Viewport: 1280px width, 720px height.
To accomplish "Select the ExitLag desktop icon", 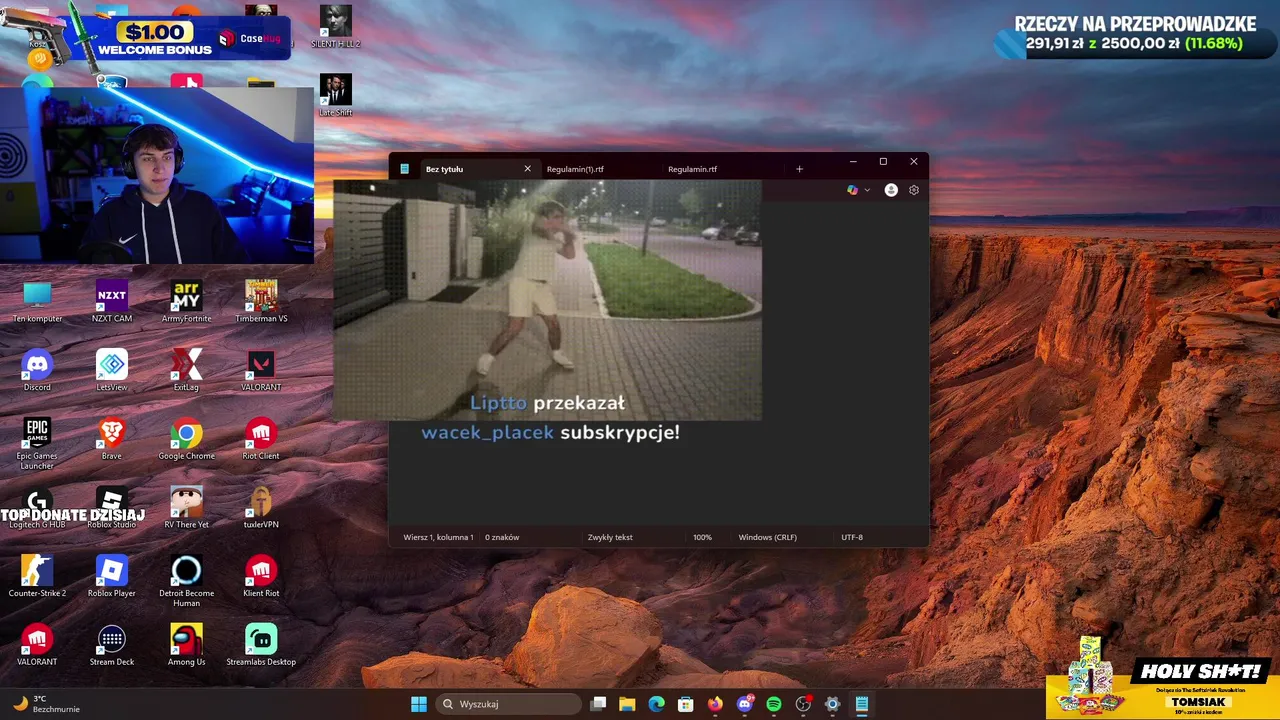I will [x=186, y=370].
